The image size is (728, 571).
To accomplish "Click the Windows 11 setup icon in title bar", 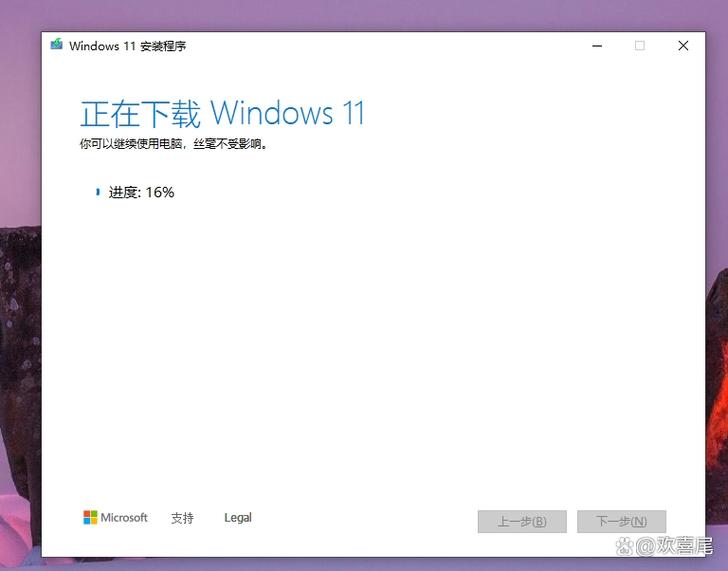I will pos(56,45).
